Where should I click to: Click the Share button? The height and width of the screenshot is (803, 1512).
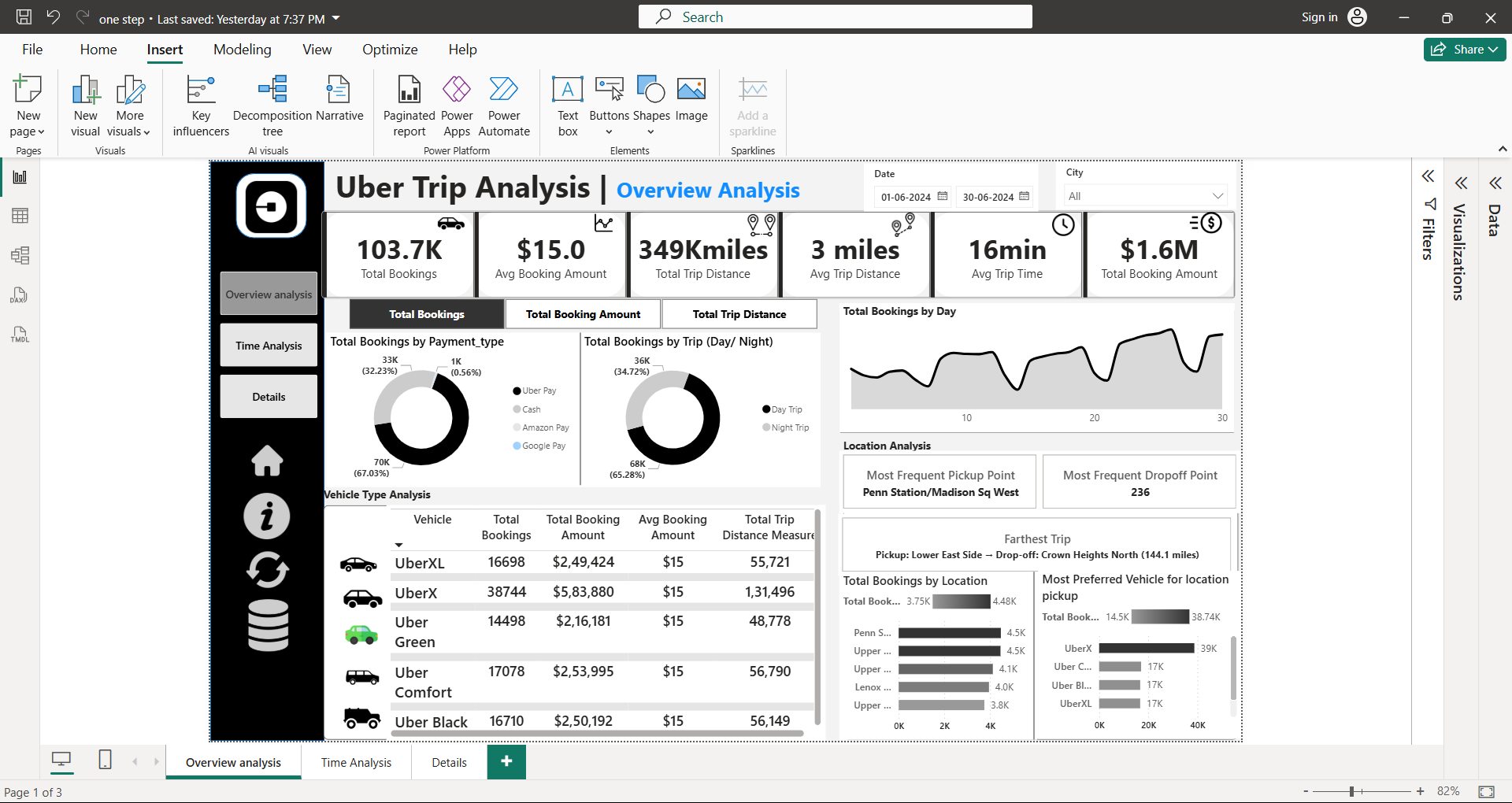tap(1465, 49)
